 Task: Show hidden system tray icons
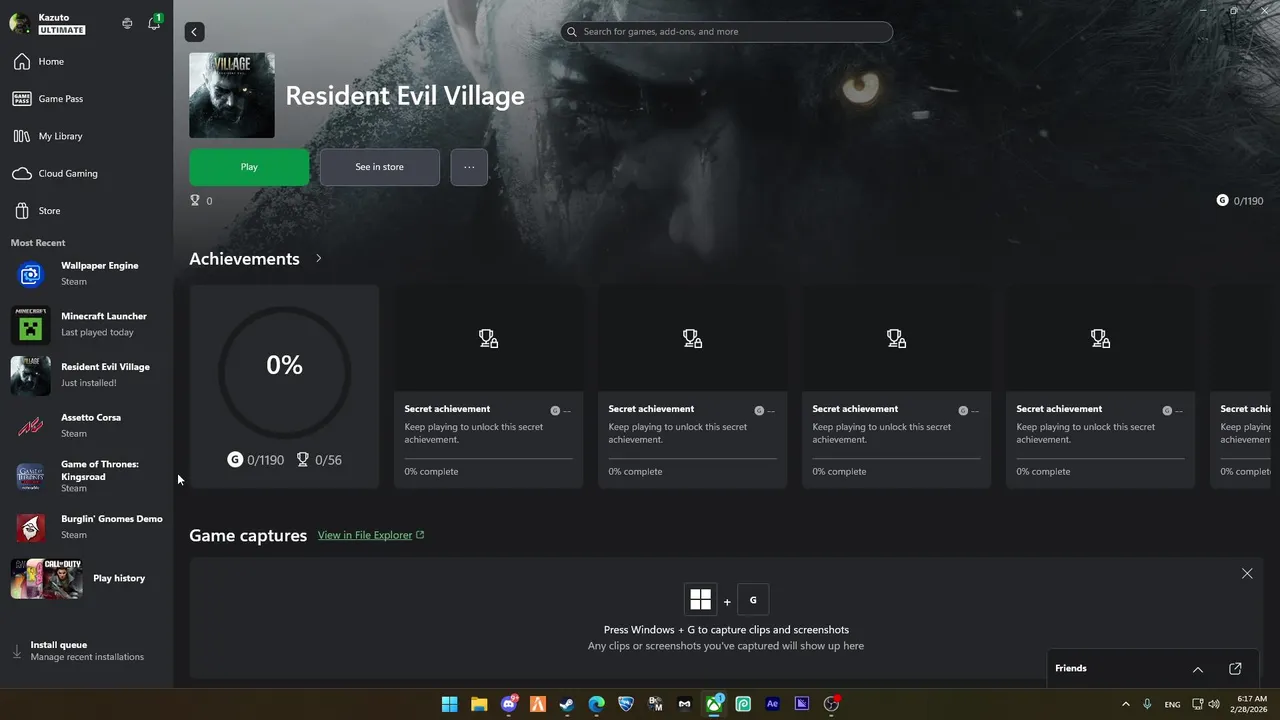pyautogui.click(x=1126, y=704)
